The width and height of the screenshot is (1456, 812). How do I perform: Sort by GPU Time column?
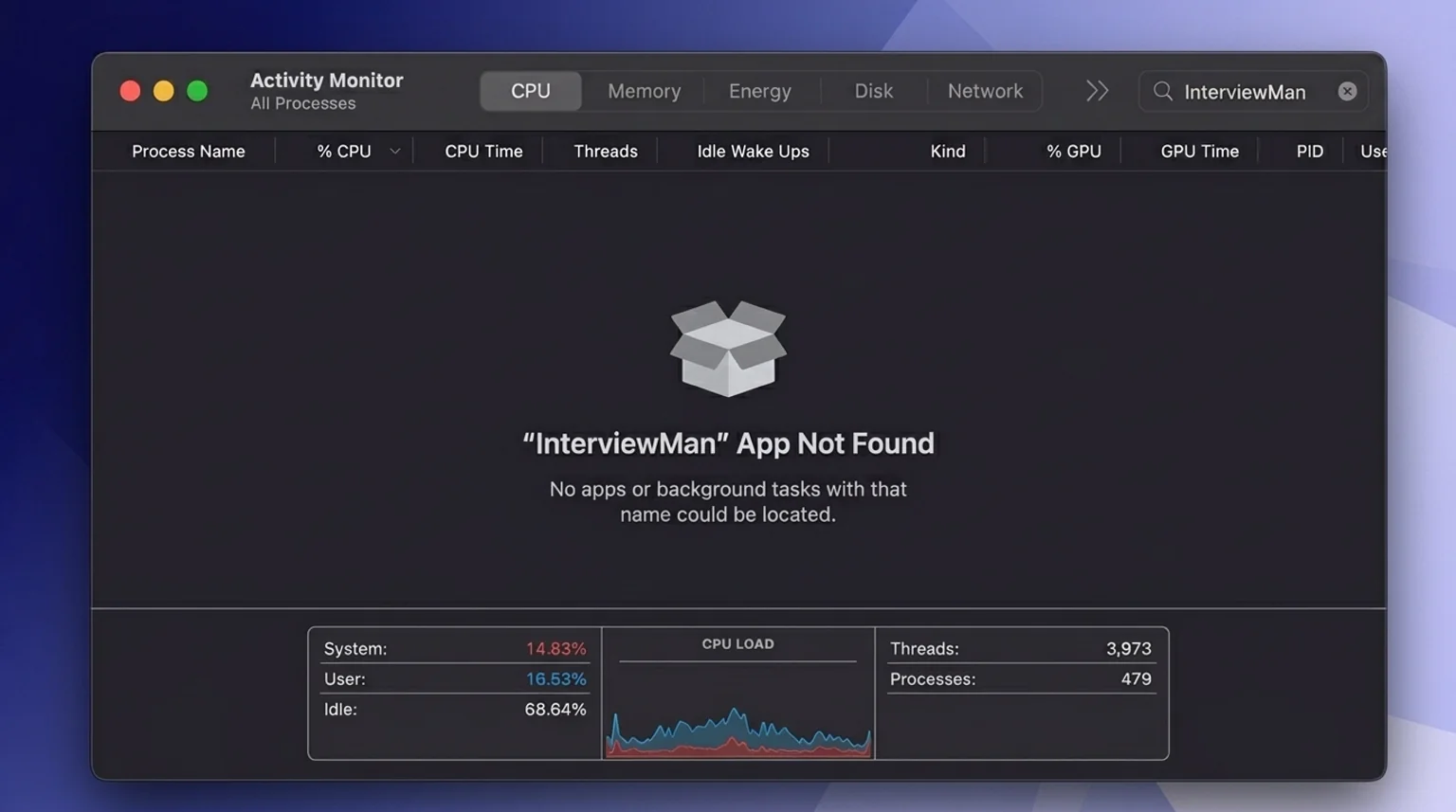point(1200,152)
